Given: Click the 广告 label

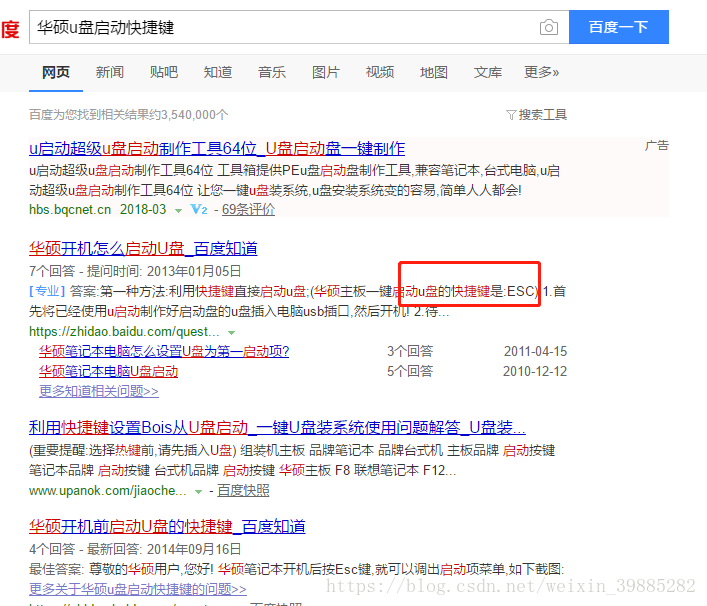Looking at the screenshot, I should pyautogui.click(x=656, y=146).
